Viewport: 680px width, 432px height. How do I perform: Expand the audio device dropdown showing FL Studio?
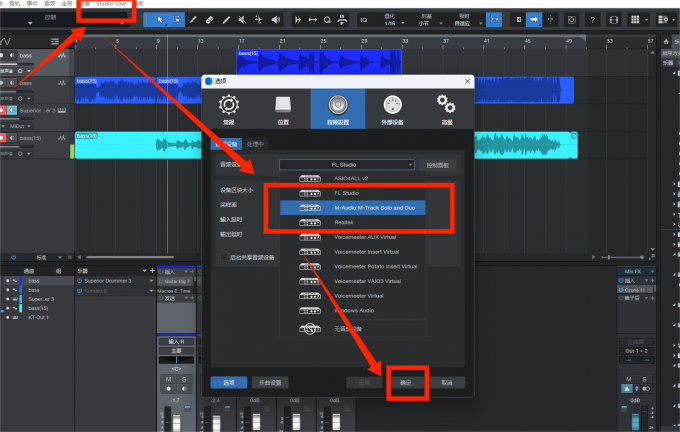[x=346, y=164]
